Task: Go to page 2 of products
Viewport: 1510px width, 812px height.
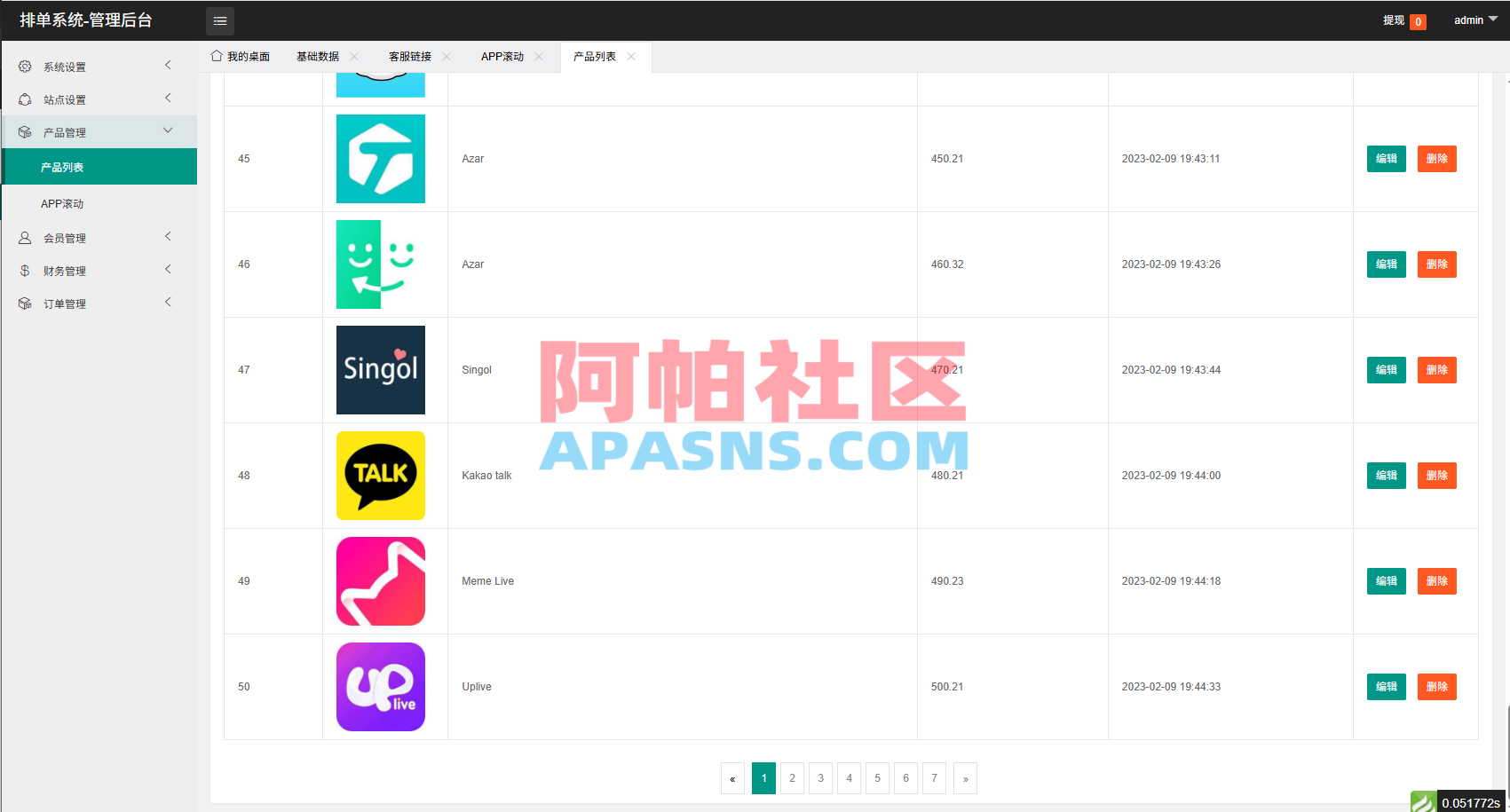Action: (793, 778)
